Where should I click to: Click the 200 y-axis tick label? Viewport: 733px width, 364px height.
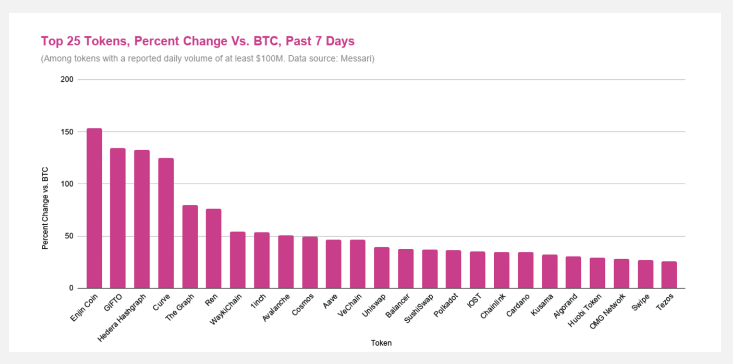pos(68,79)
